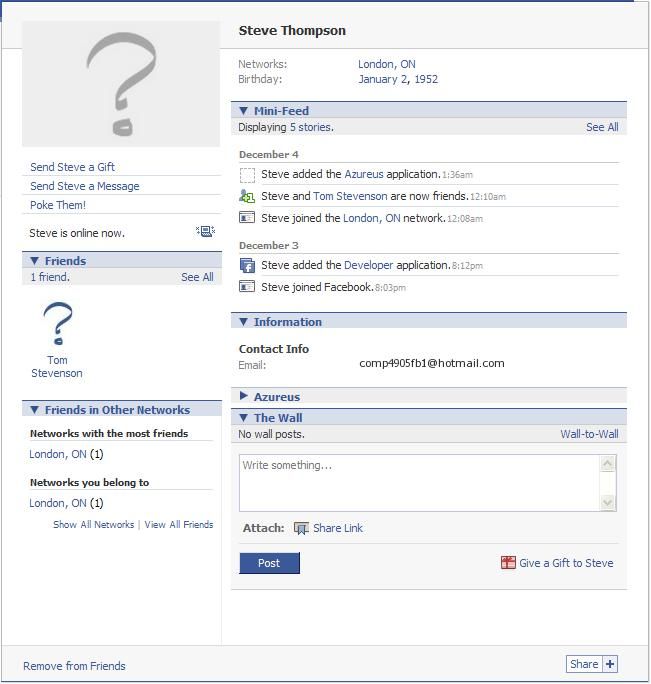This screenshot has width=651, height=684.
Task: Click the Share button
Action: [584, 664]
